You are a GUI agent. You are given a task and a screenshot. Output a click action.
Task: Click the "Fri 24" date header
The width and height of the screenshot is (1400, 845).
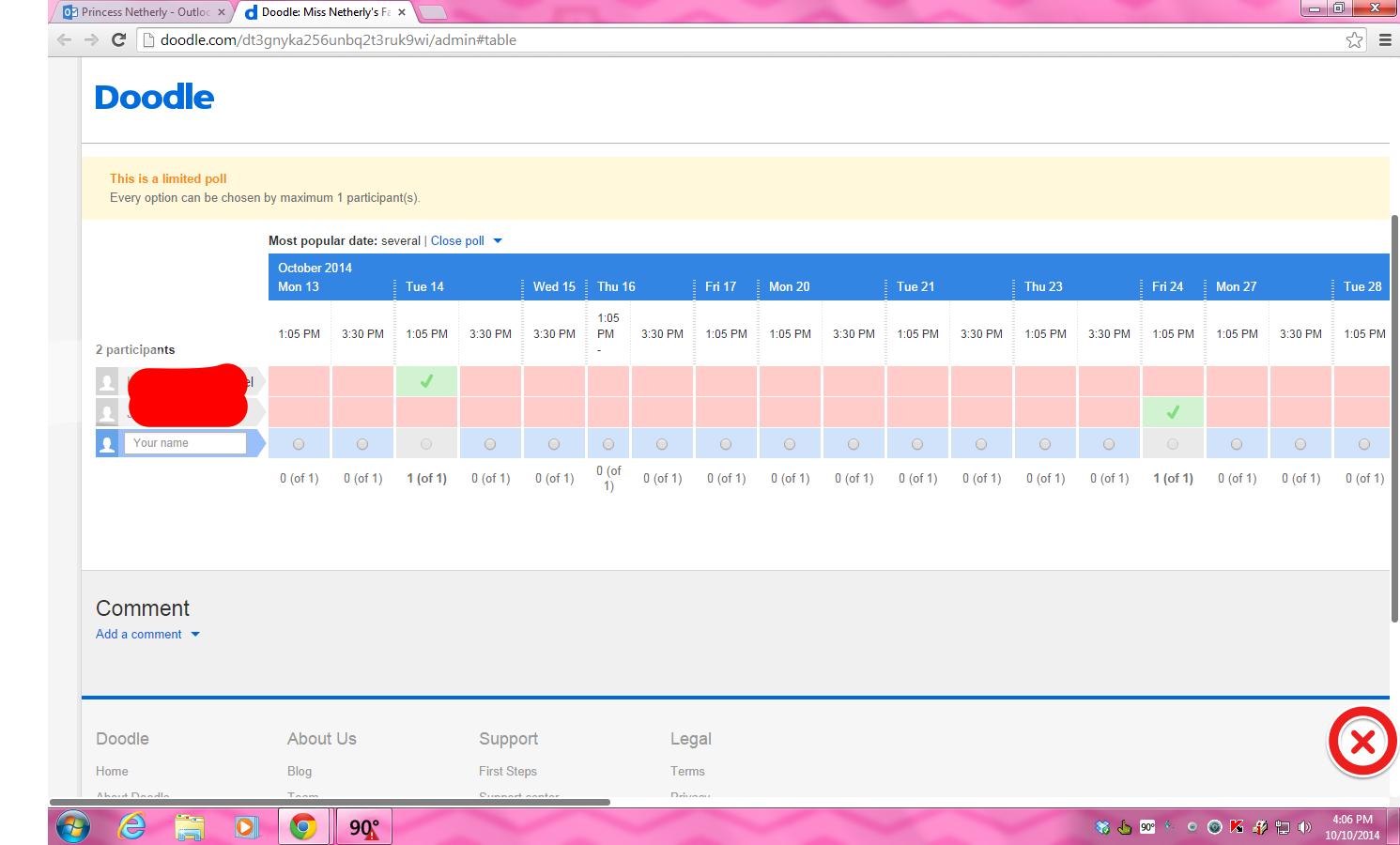tap(1167, 286)
